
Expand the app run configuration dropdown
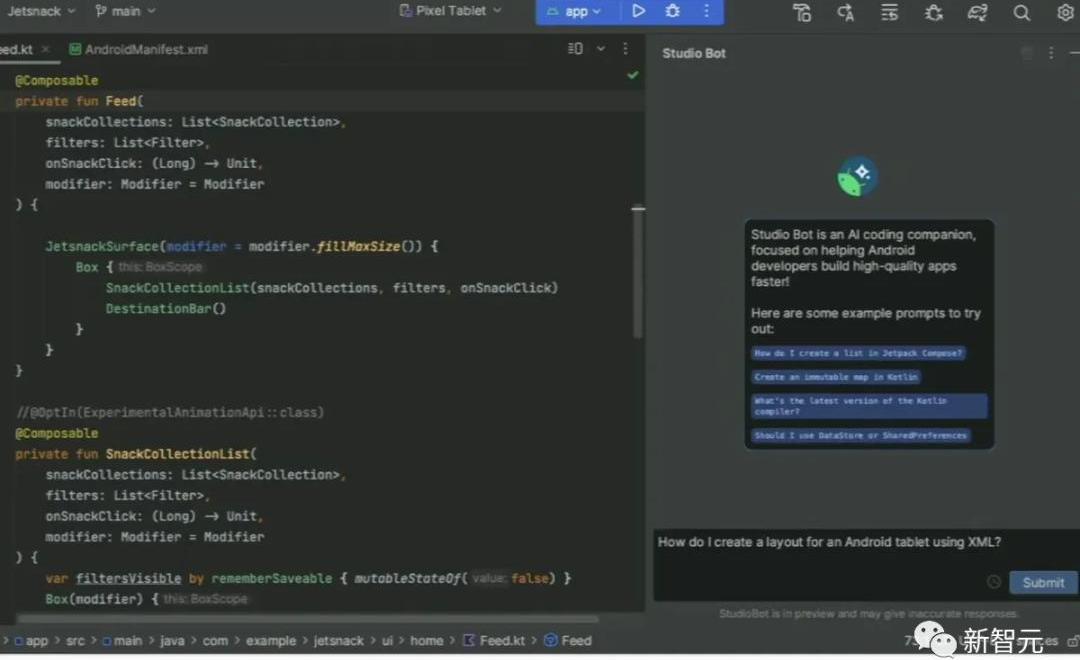coord(575,11)
